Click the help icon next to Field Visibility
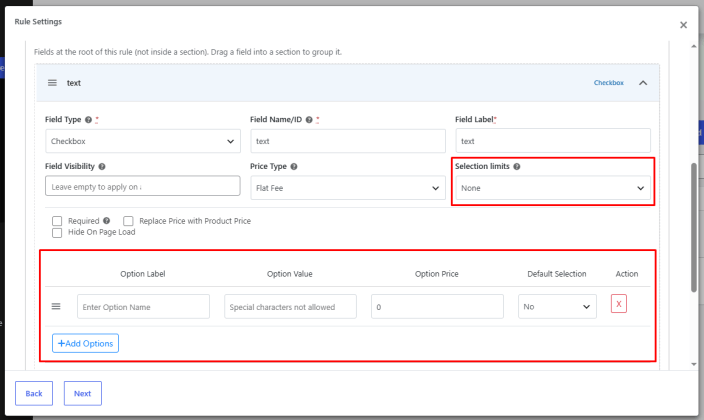 coord(102,166)
